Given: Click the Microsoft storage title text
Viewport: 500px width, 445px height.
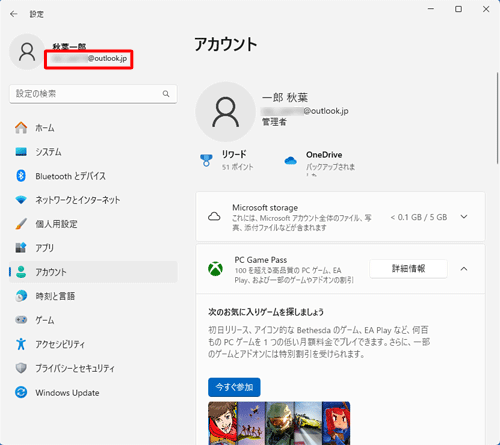Looking at the screenshot, I should [265, 208].
